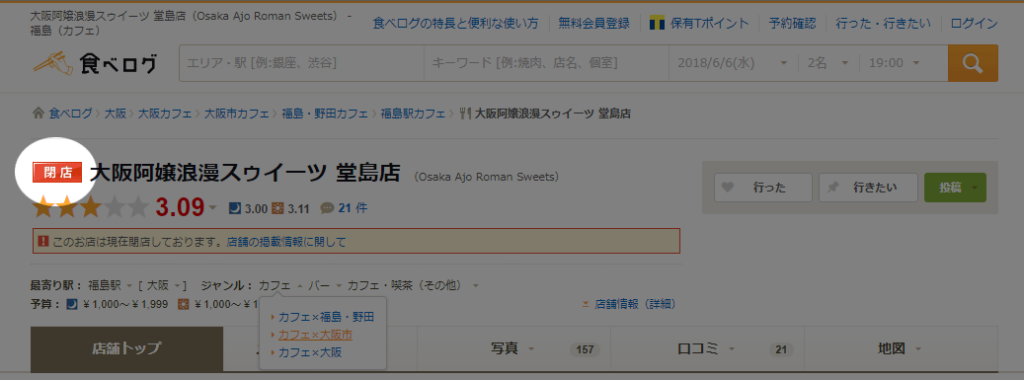Open the 2名 party size dropdown

(827, 63)
